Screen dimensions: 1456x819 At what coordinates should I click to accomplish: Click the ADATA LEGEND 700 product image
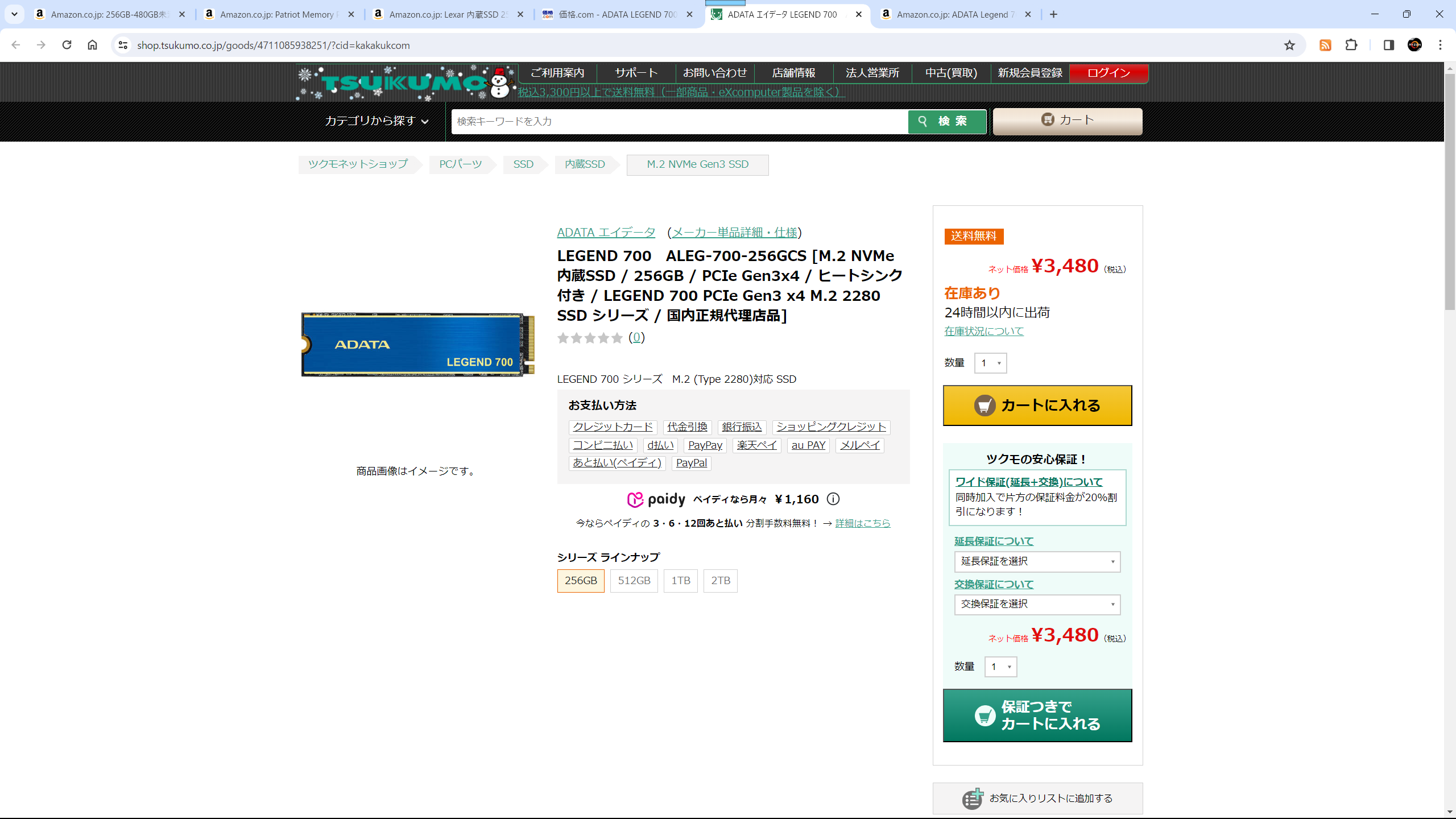pyautogui.click(x=418, y=344)
